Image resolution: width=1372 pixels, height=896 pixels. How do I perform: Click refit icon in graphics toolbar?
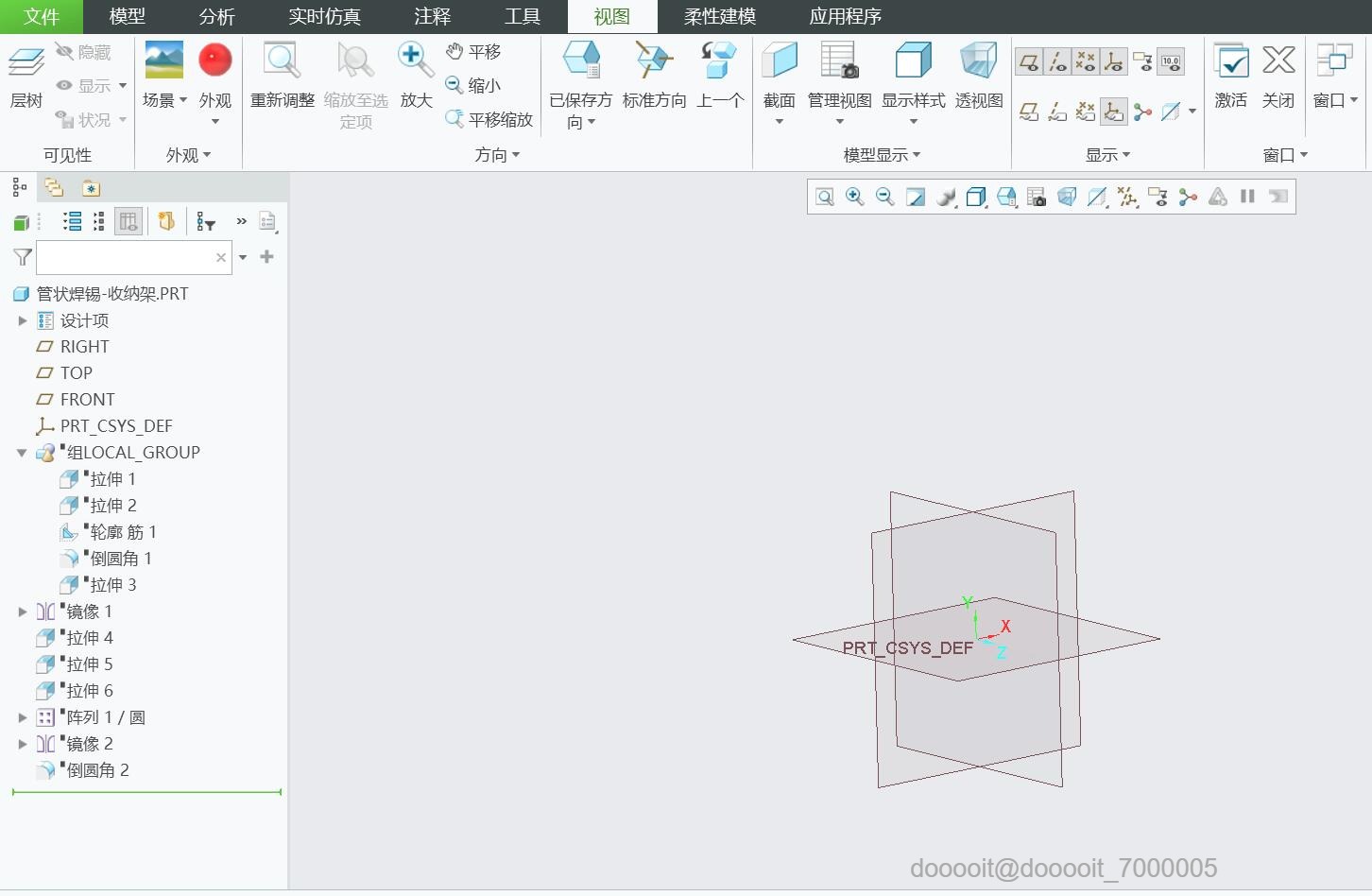pos(825,197)
